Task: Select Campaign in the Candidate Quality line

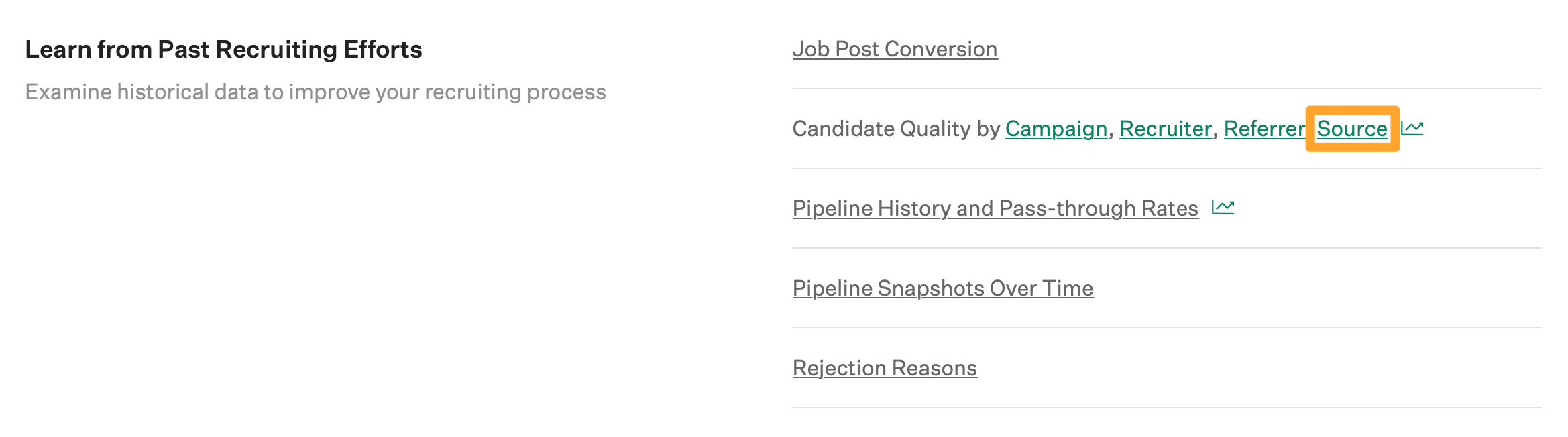Action: (1057, 129)
